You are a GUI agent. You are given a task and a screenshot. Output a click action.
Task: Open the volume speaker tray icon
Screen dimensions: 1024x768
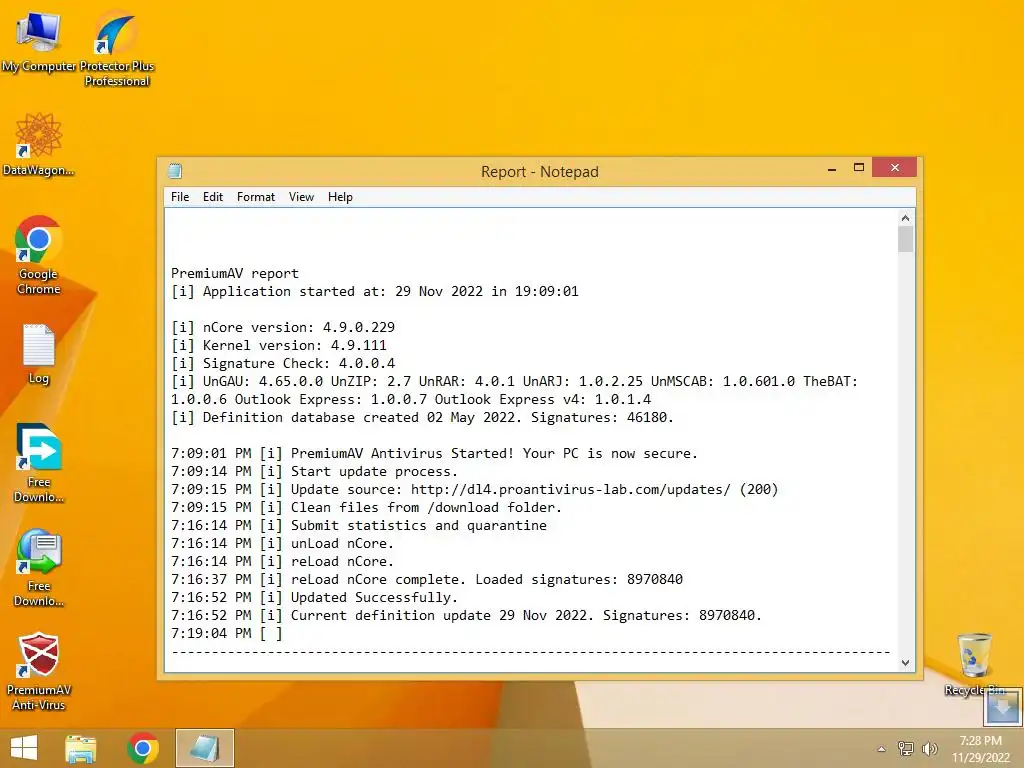(929, 749)
